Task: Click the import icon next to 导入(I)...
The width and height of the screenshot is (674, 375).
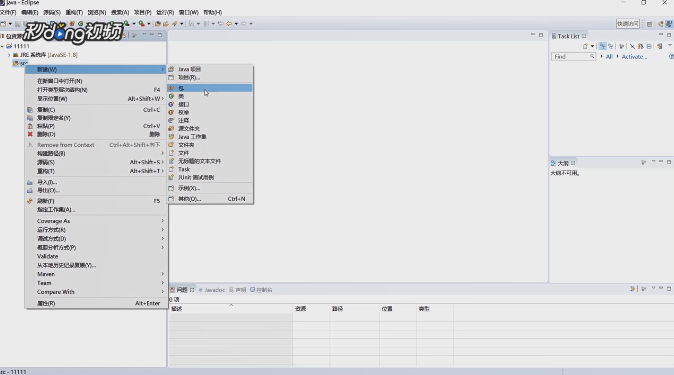Action: (30, 182)
